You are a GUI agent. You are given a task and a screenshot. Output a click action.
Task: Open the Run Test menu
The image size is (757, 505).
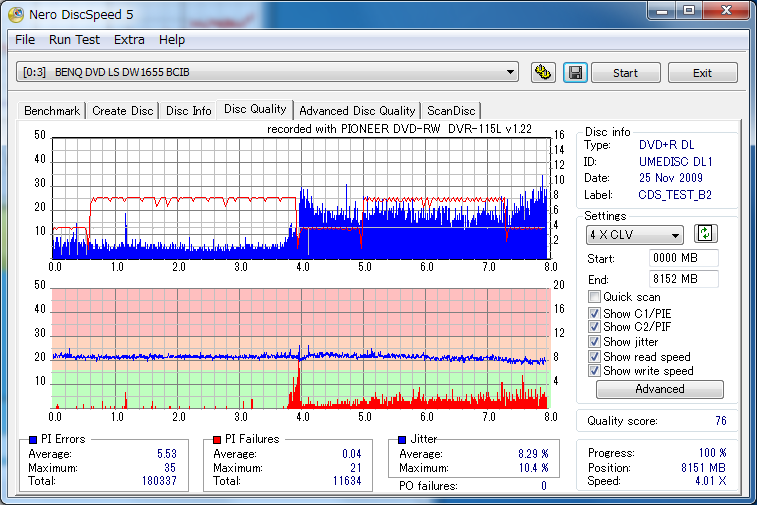(x=74, y=39)
